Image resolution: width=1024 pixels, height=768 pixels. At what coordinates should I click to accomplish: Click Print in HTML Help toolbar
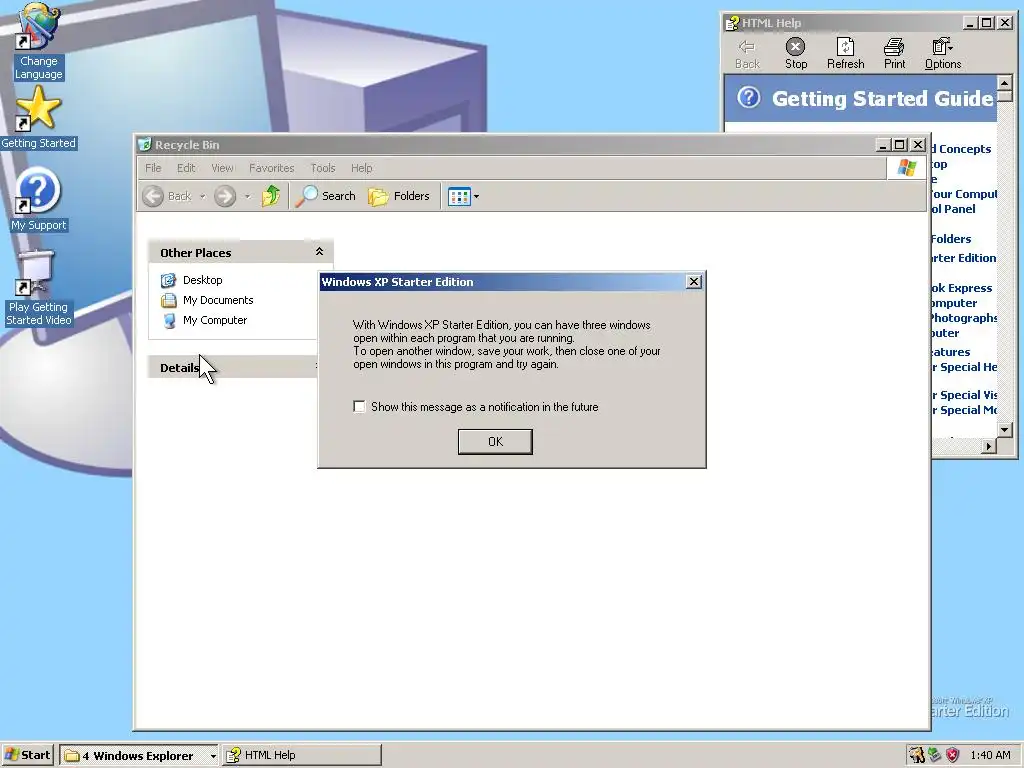point(894,54)
